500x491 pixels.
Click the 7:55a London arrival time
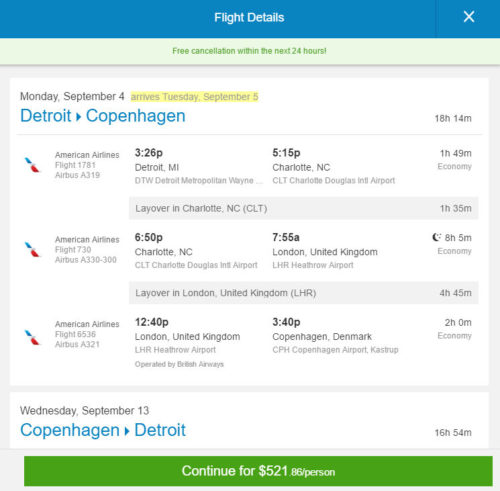tap(286, 237)
